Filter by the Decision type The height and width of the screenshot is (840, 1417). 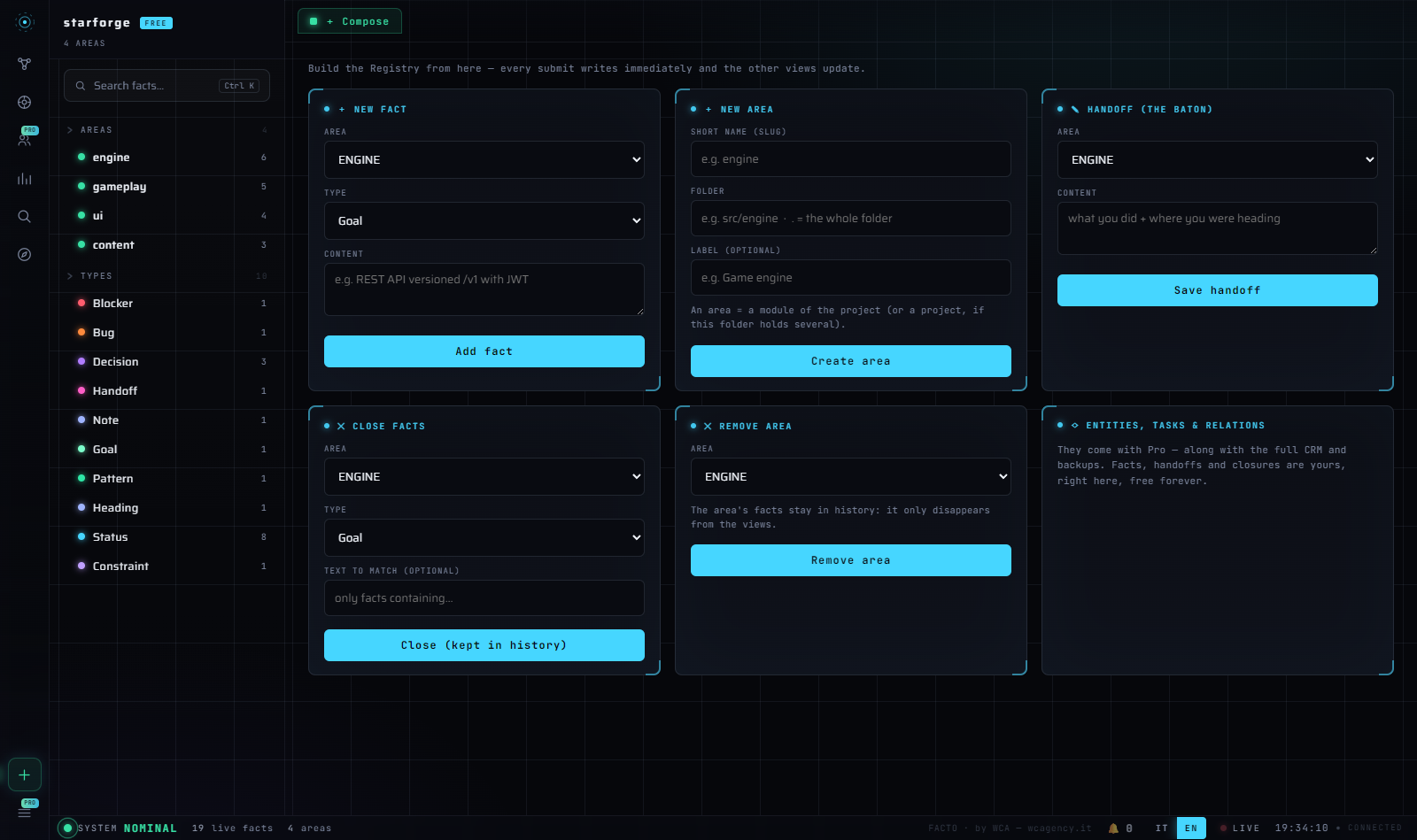[x=166, y=362]
